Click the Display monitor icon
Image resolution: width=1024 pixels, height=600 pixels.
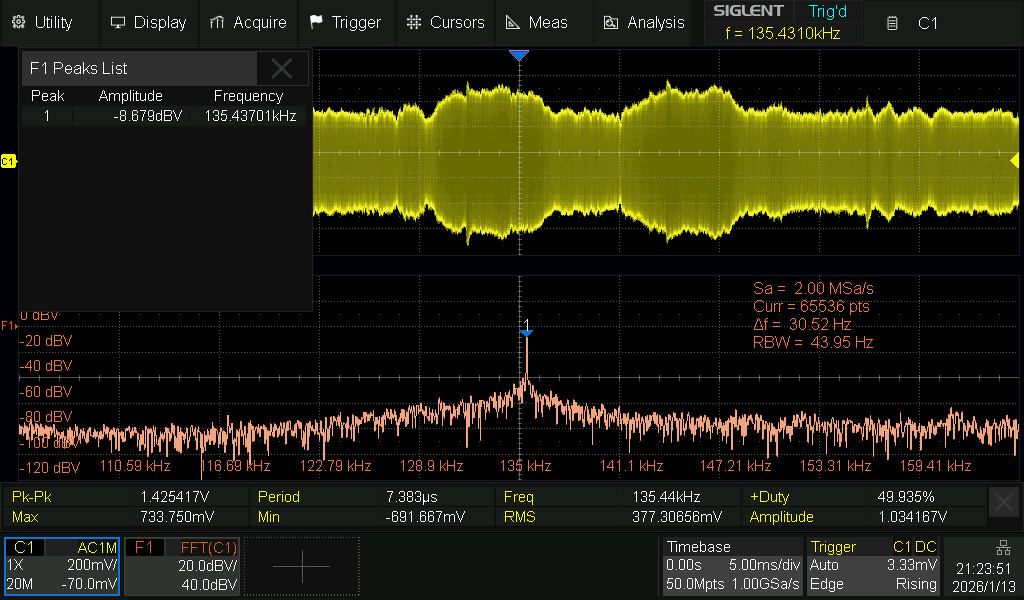coord(118,22)
